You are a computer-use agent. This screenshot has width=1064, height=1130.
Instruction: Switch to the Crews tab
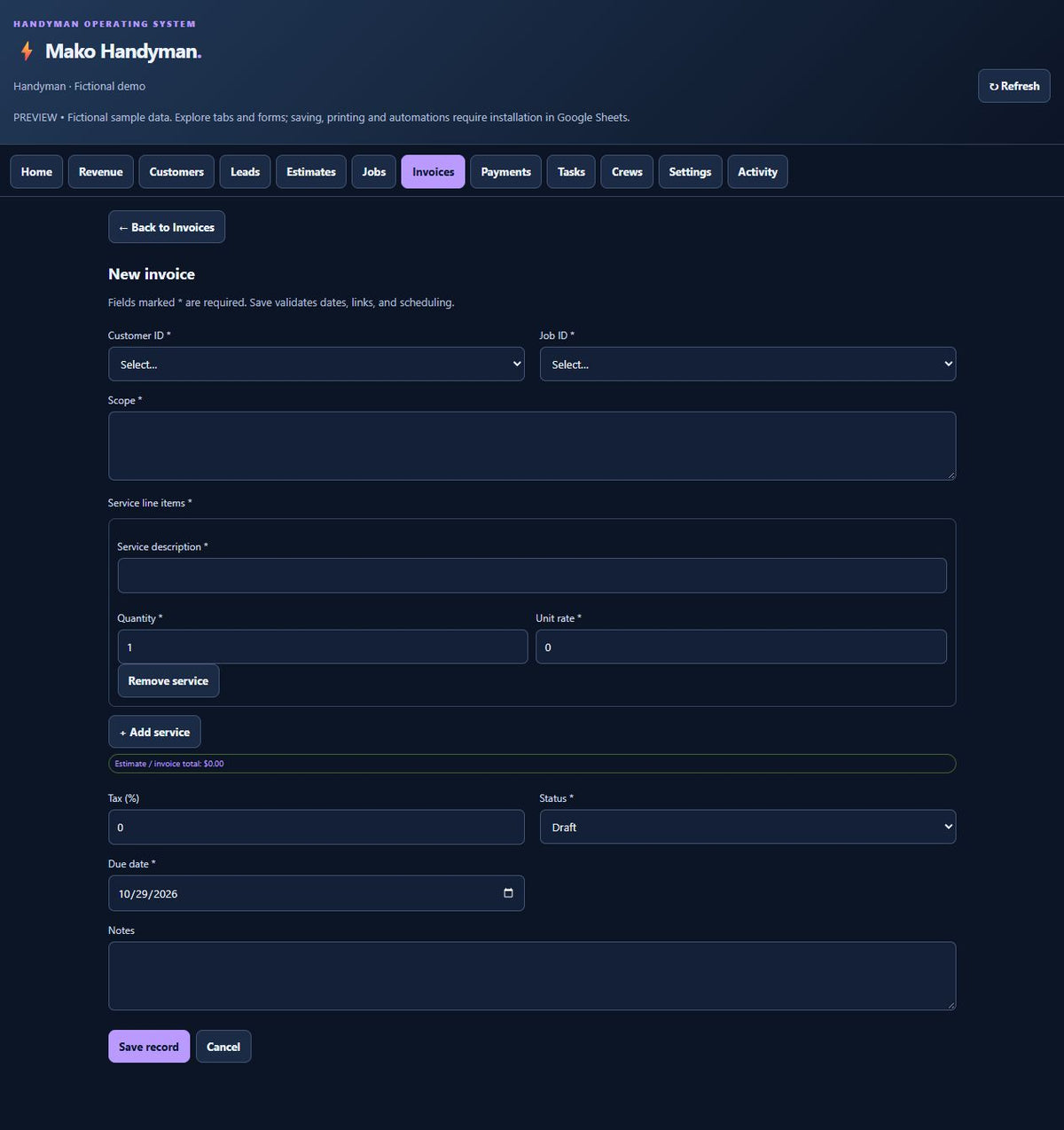pyautogui.click(x=627, y=172)
